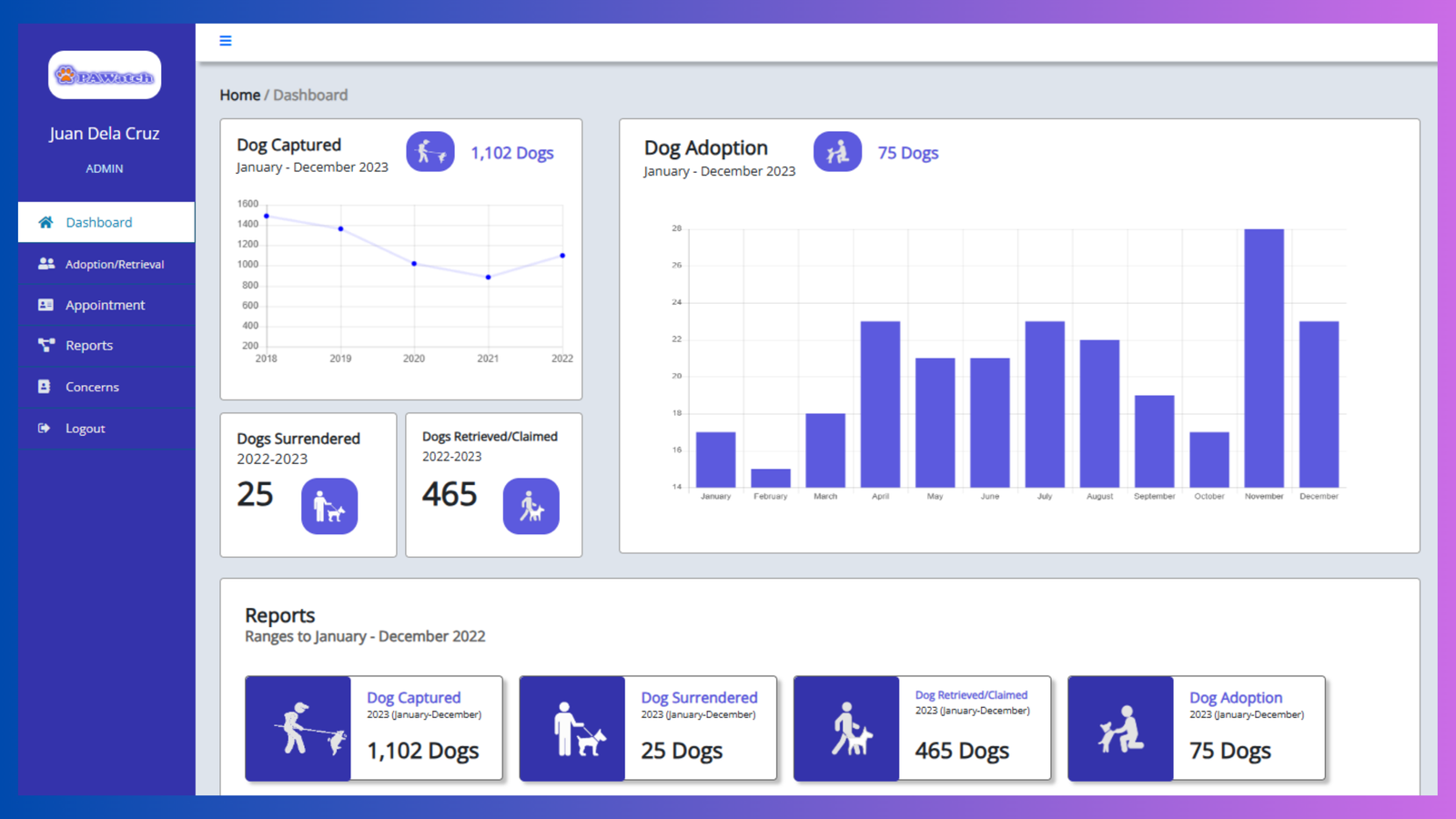1456x819 pixels.
Task: Click the Dog Retrieved/Claimed report card icon
Action: pyautogui.click(x=846, y=728)
